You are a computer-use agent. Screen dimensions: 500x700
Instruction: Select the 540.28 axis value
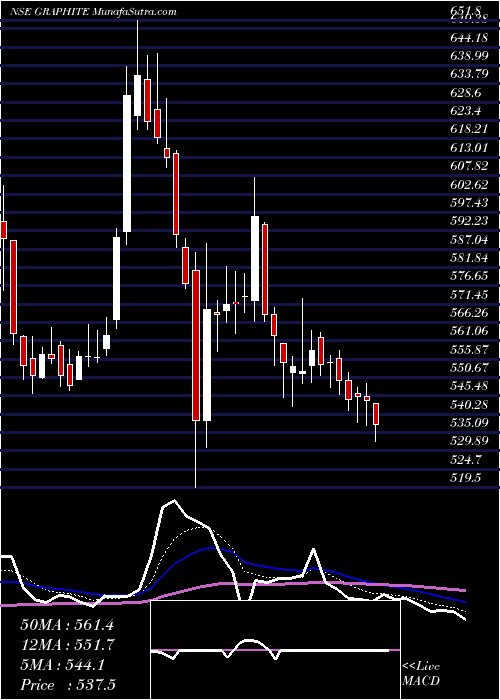tap(471, 405)
